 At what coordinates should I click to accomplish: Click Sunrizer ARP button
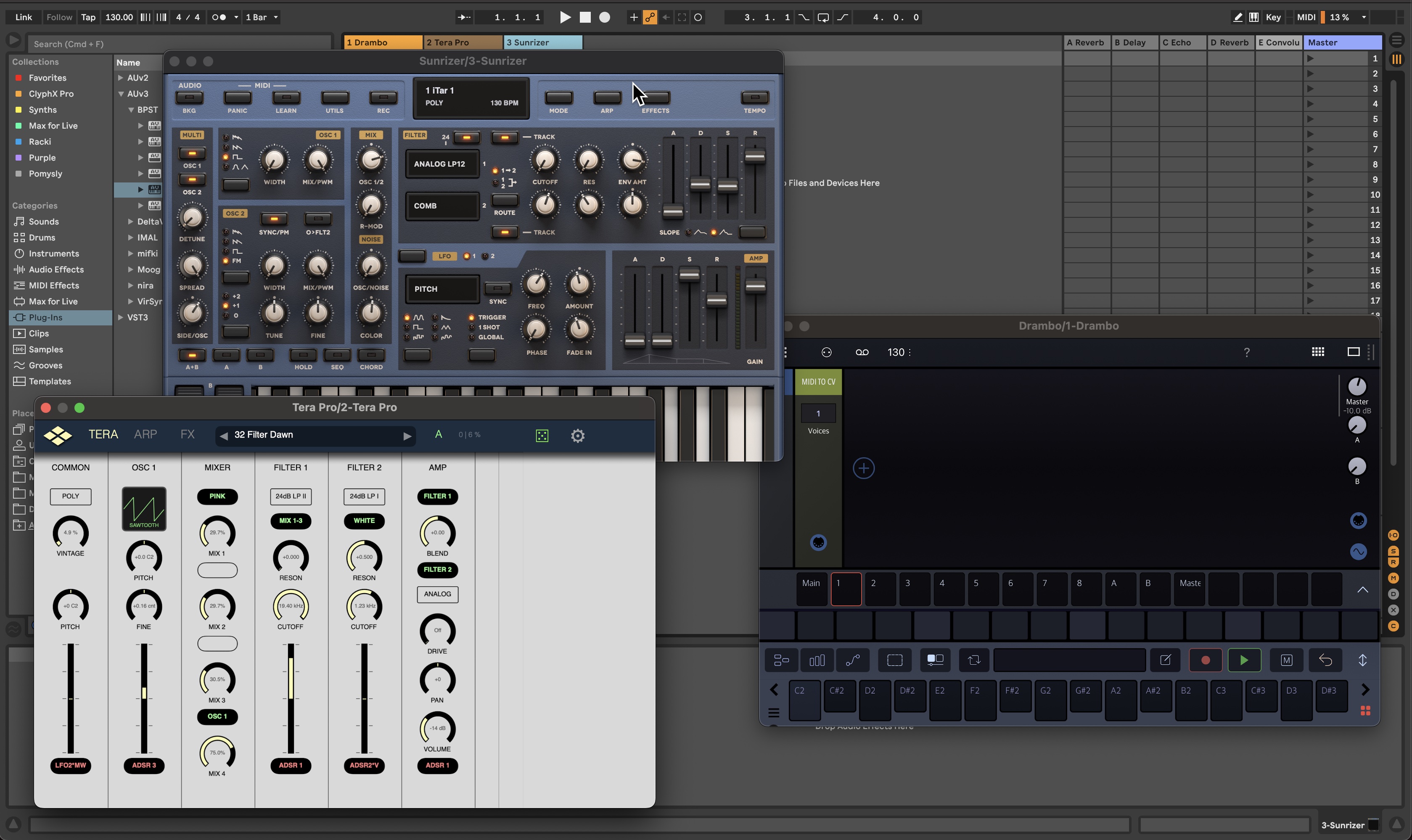tap(607, 98)
